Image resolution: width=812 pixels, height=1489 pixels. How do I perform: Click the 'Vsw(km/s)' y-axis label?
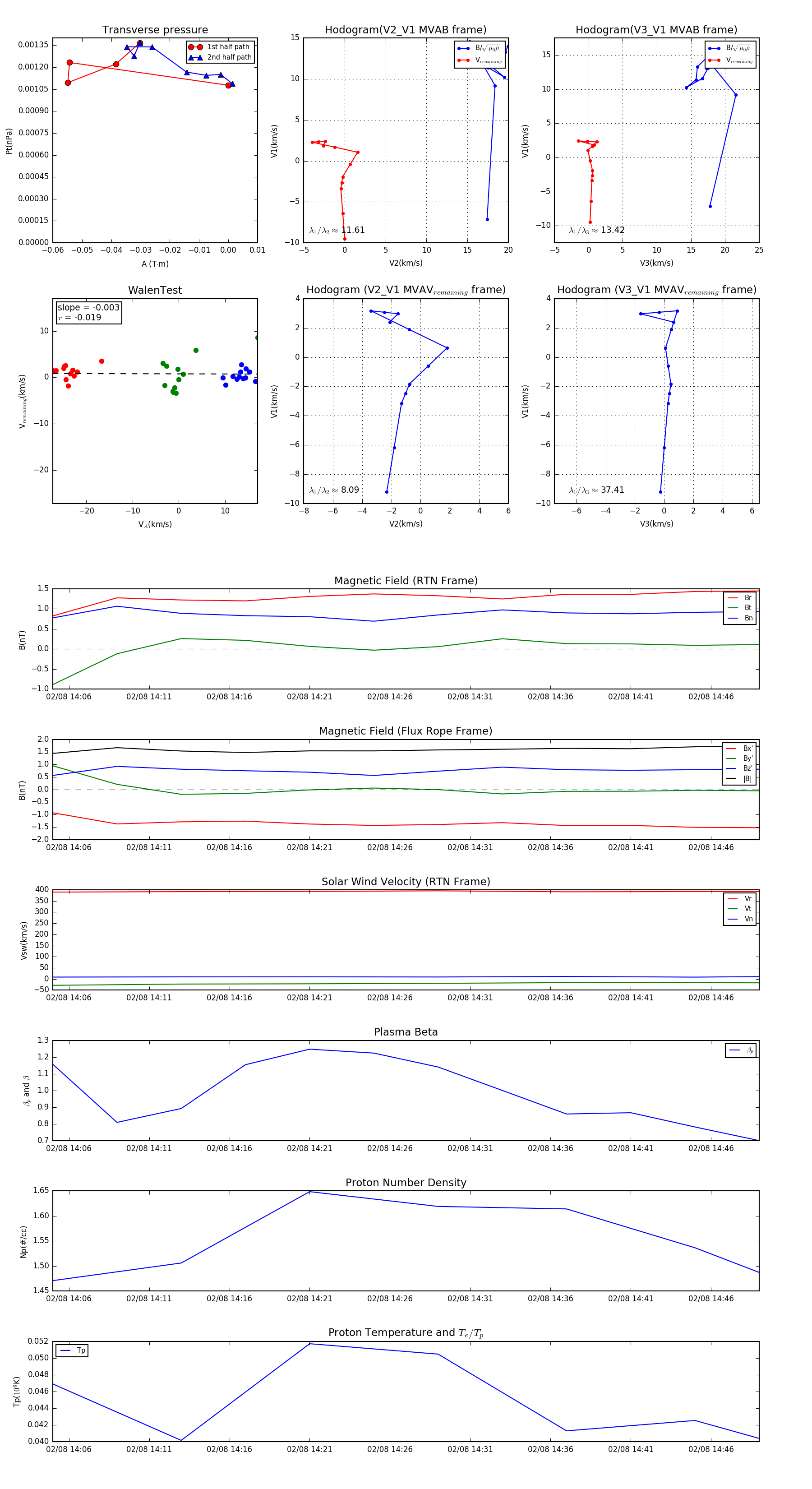[24, 940]
